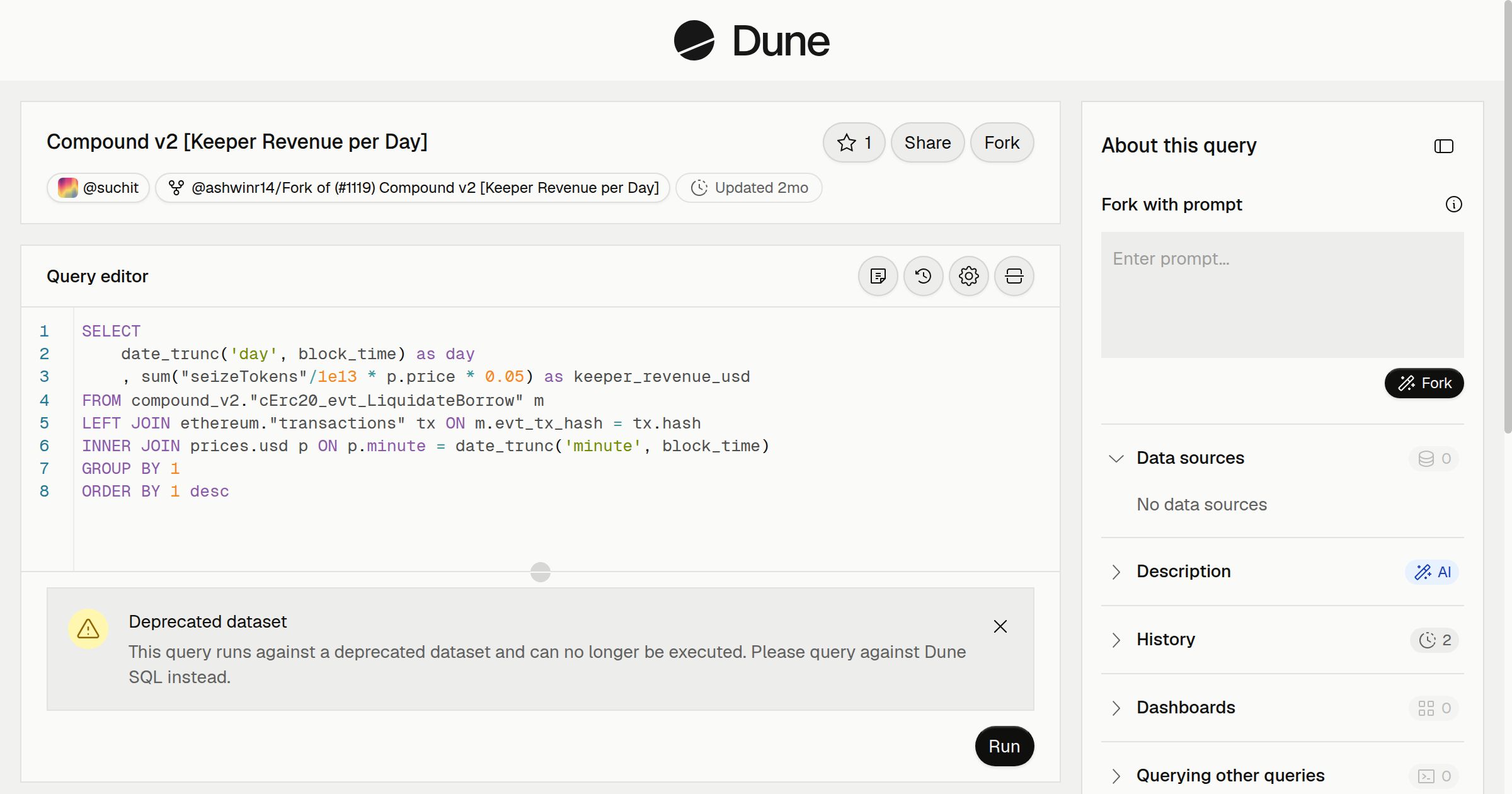Click the History count badge showing 2
The image size is (1512, 794).
(x=1435, y=640)
